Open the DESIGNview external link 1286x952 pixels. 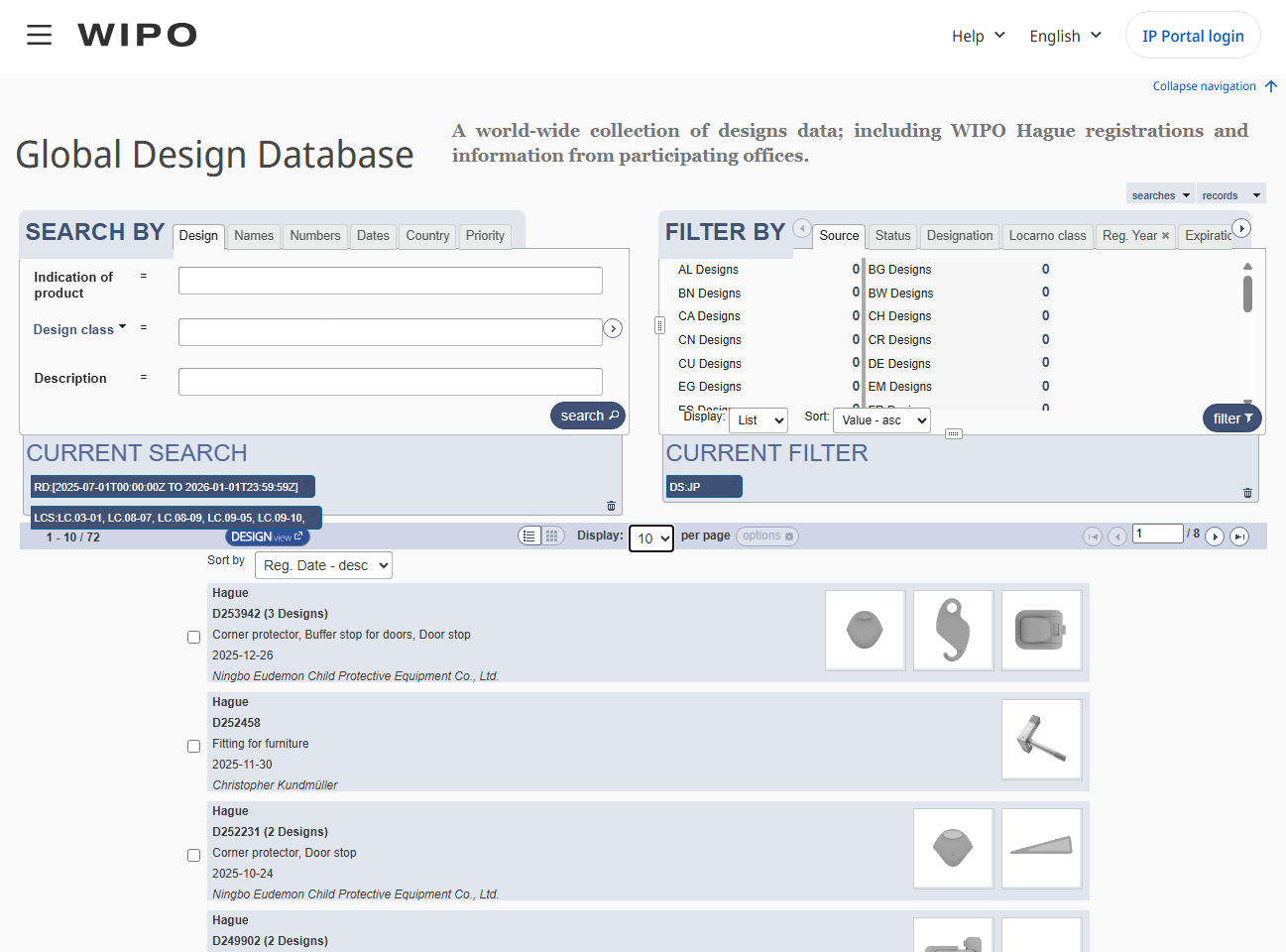pyautogui.click(x=268, y=536)
